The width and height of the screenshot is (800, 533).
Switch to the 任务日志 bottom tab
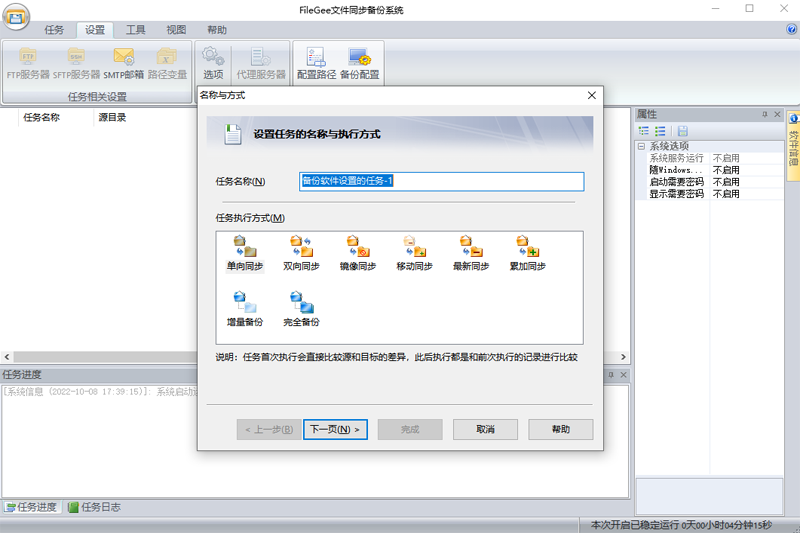pyautogui.click(x=95, y=507)
